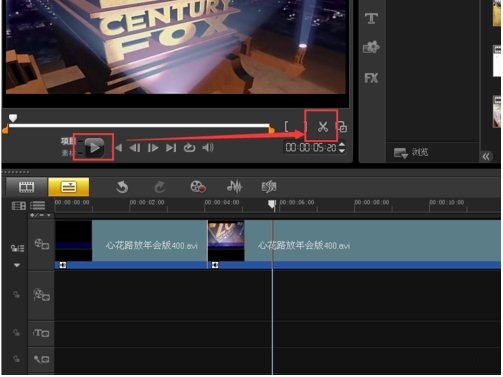Viewport: 503px width, 377px height.
Task: Toggle the voice track button
Action: pos(42,359)
